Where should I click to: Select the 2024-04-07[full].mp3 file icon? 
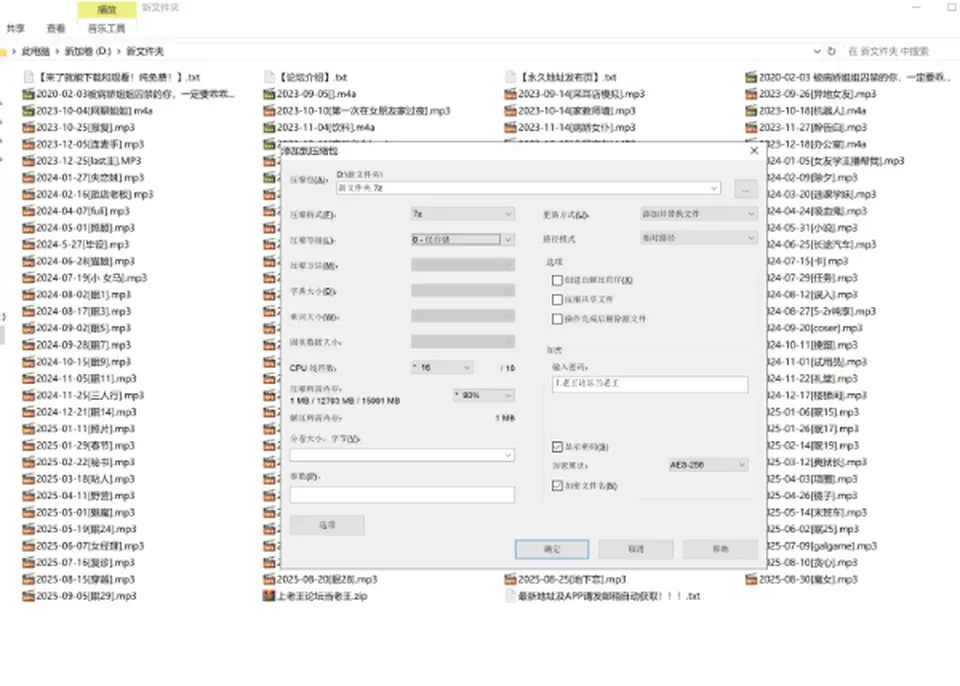28,211
